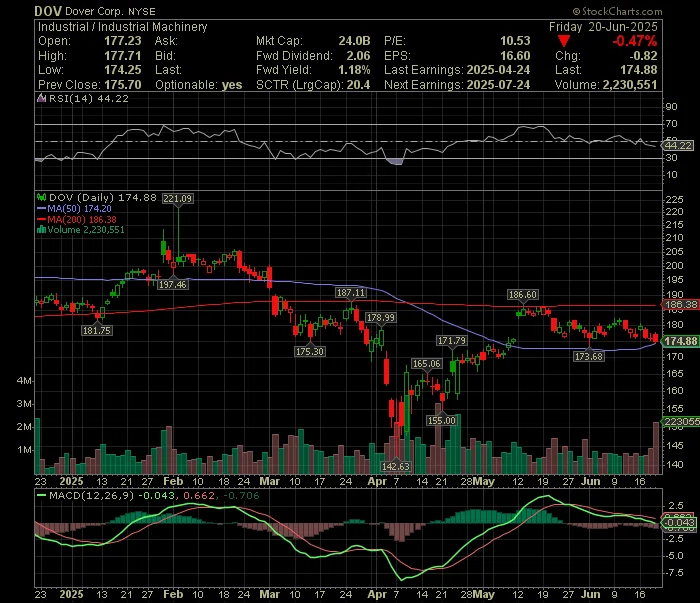Click the 155.00 price label
The width and height of the screenshot is (700, 603).
442,420
